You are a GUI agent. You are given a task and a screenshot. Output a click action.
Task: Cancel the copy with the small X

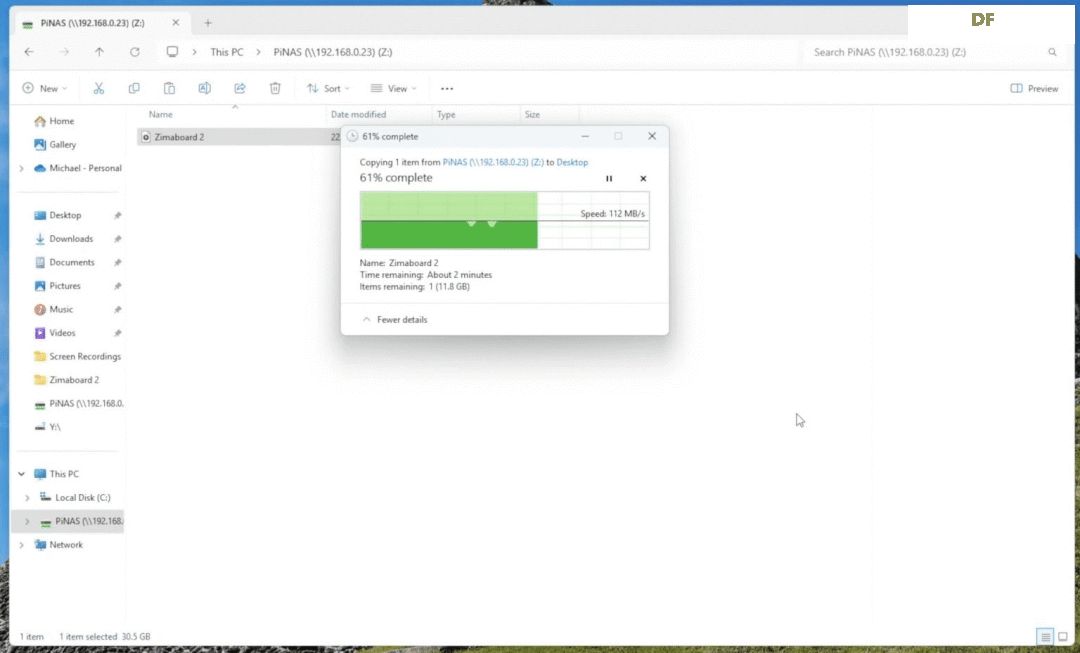pyautogui.click(x=643, y=178)
